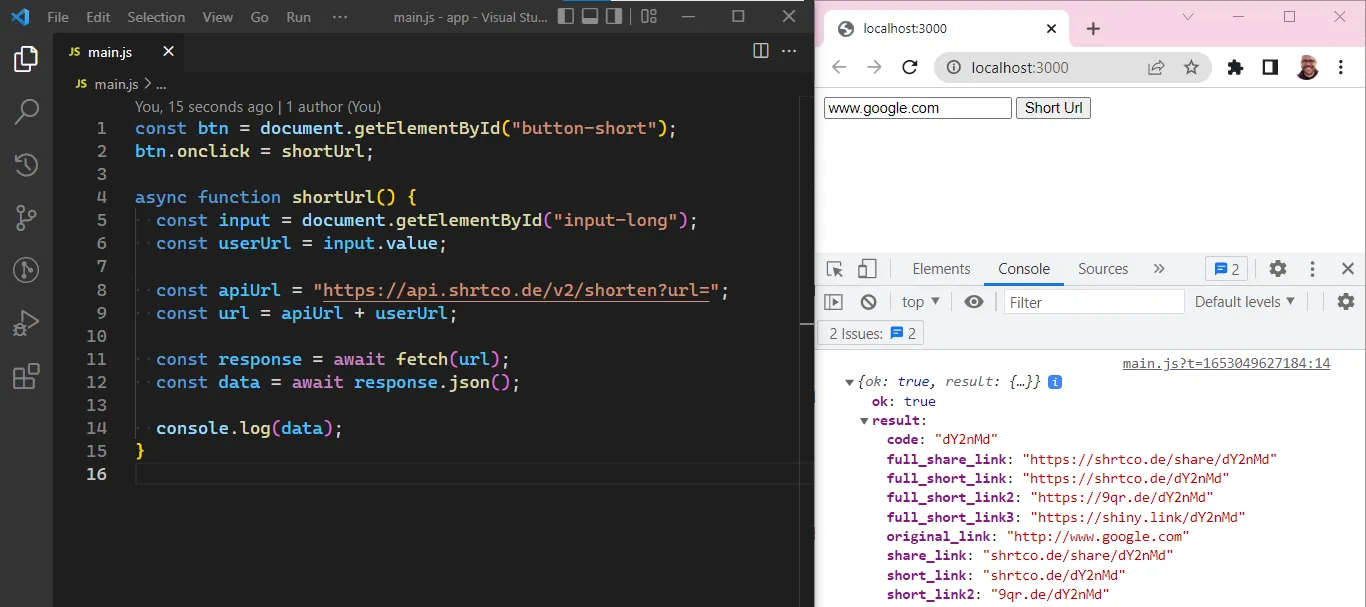Toggle VS Code primary sidebar layout

pos(566,17)
